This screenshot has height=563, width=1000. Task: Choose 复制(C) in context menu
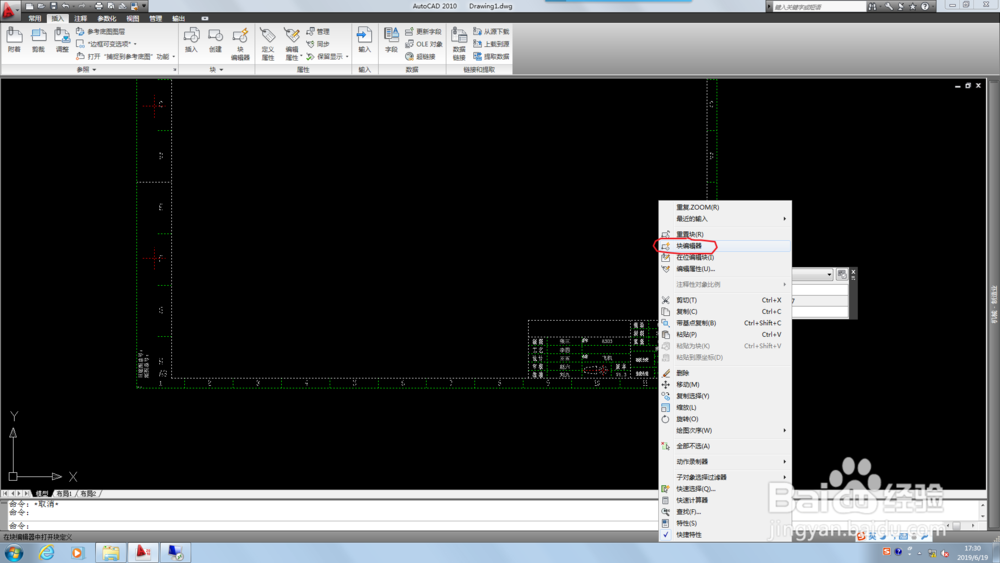[725, 312]
